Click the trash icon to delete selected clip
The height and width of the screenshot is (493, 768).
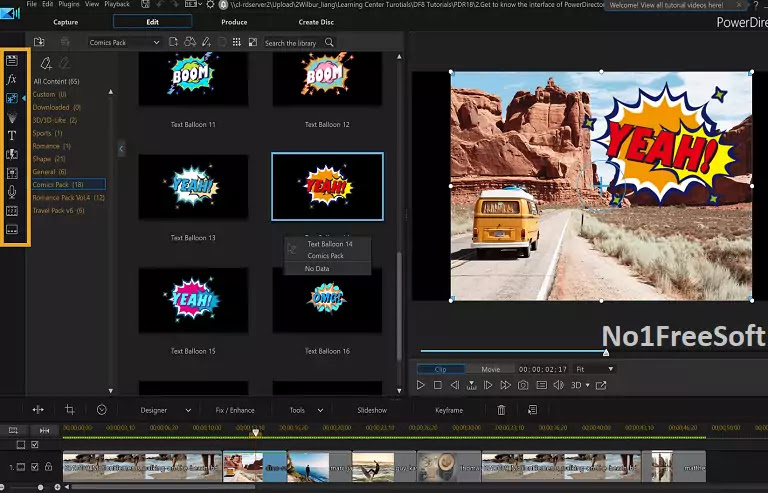501,410
